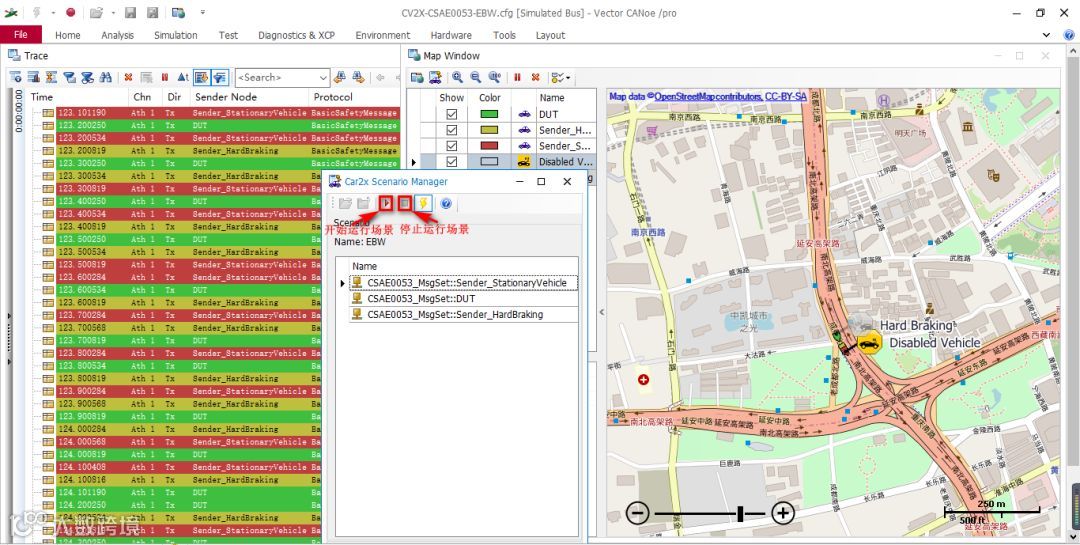This screenshot has width=1080, height=545.
Task: Open help in Car2x Scenario Manager toolbar
Action: coord(446,203)
